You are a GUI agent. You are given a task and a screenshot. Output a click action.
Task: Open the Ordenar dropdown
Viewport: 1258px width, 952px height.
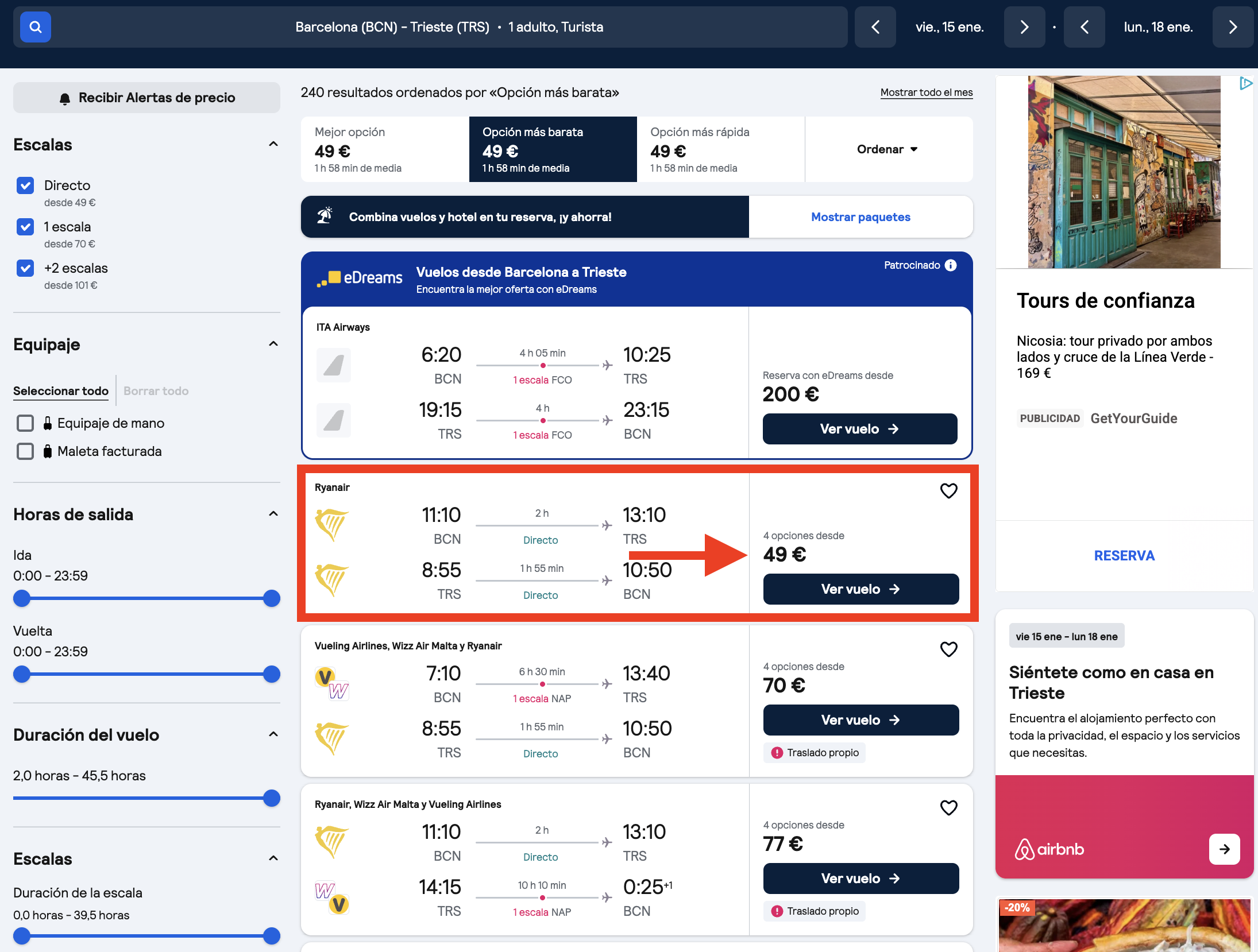tap(888, 149)
